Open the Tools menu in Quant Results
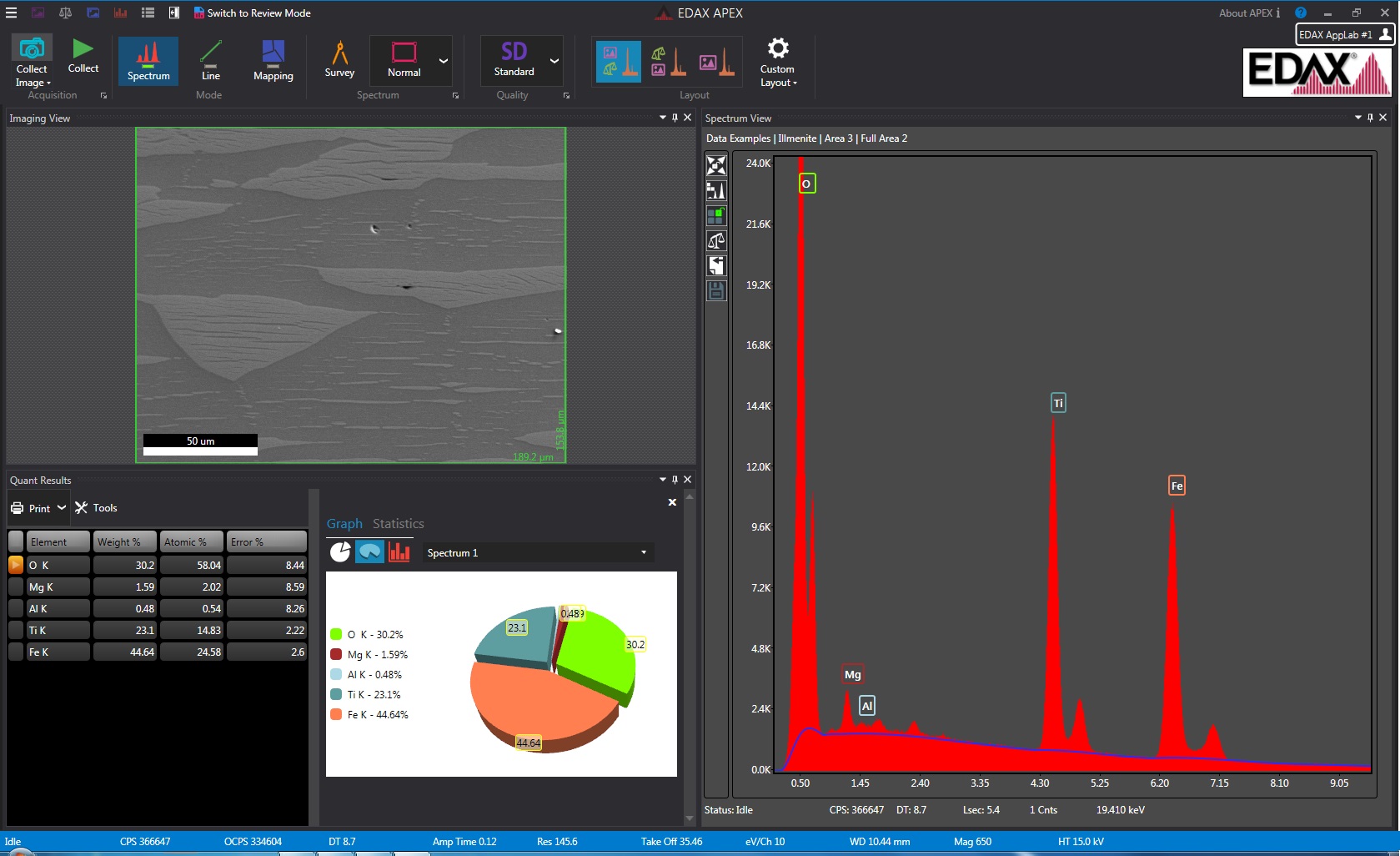 pos(96,507)
